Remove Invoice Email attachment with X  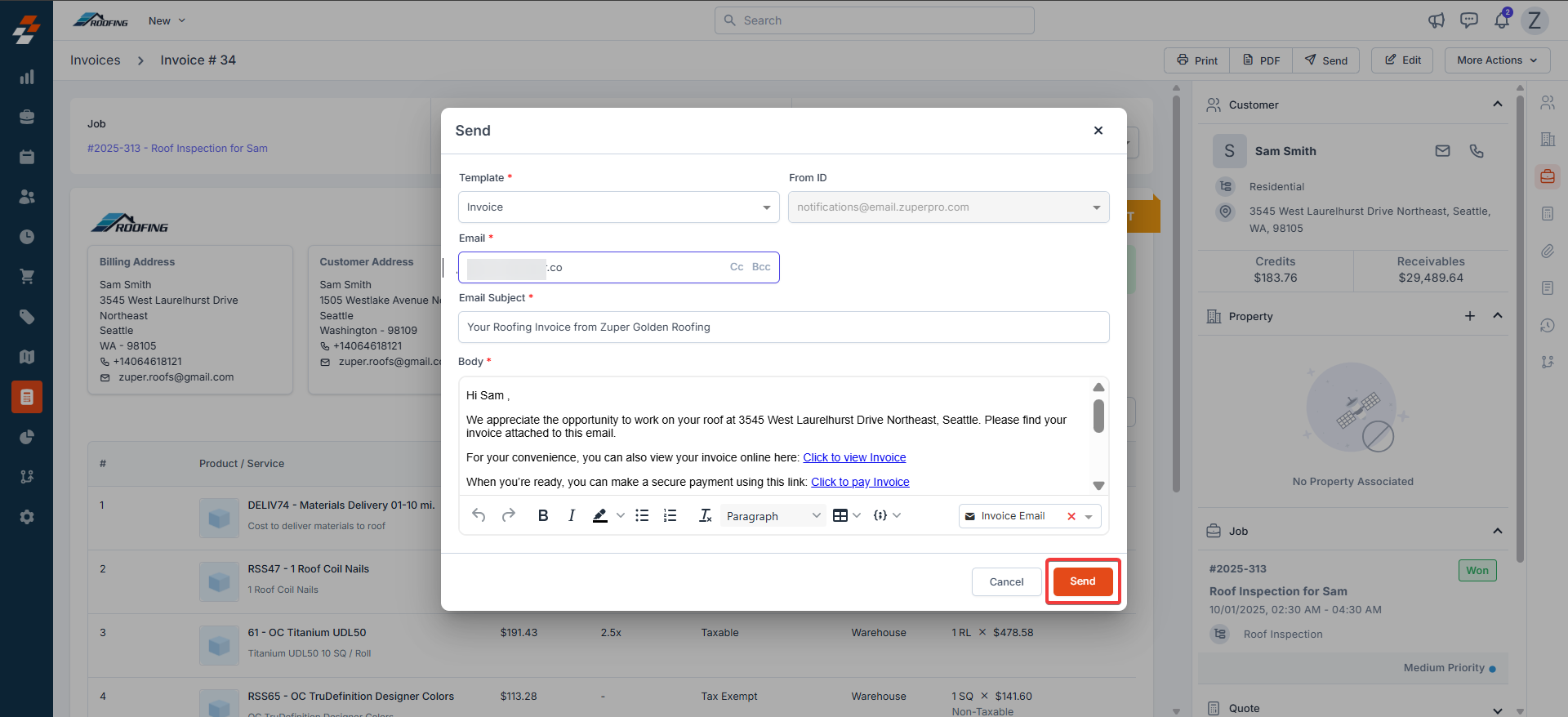(1071, 516)
